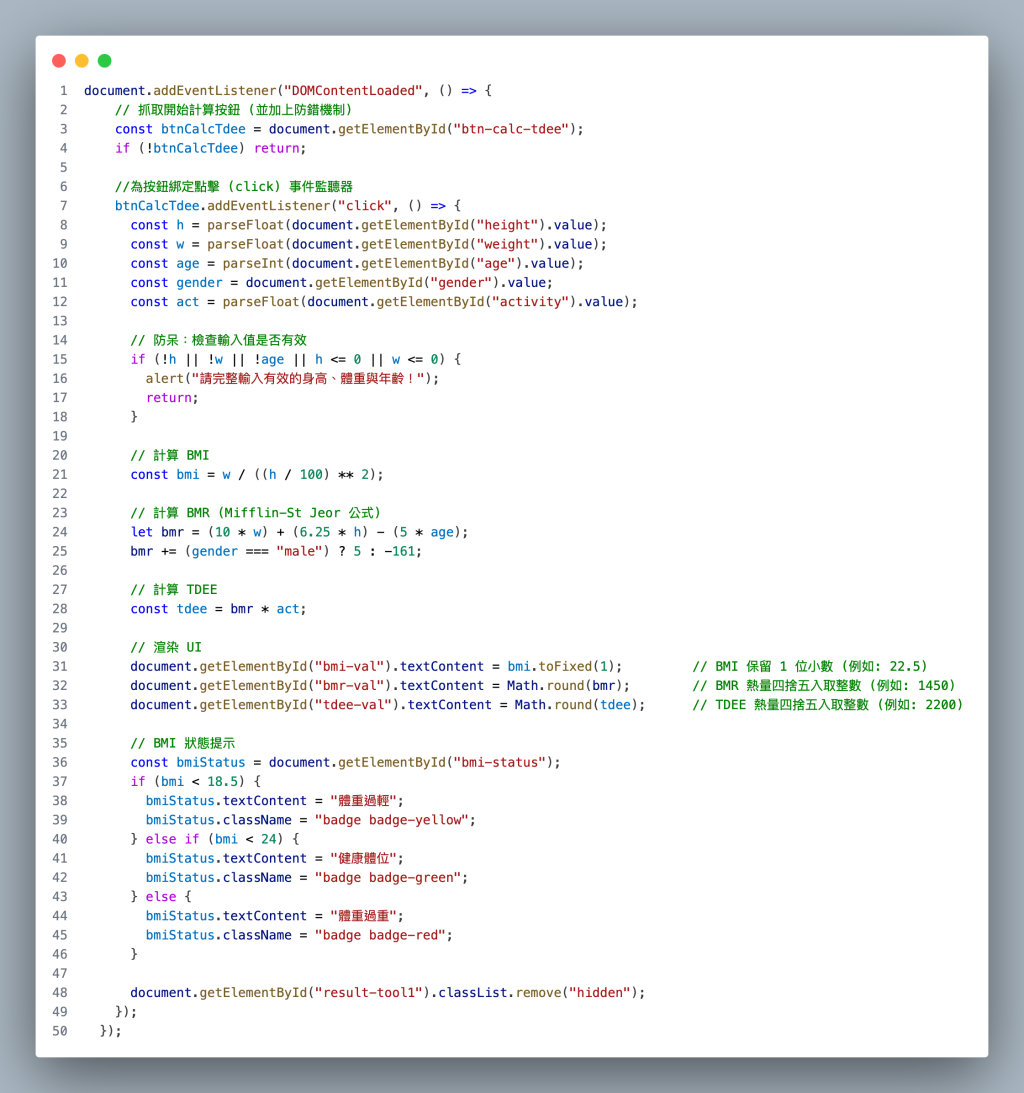Click the parseInt function call
This screenshot has width=1024, height=1093.
pyautogui.click(x=254, y=263)
